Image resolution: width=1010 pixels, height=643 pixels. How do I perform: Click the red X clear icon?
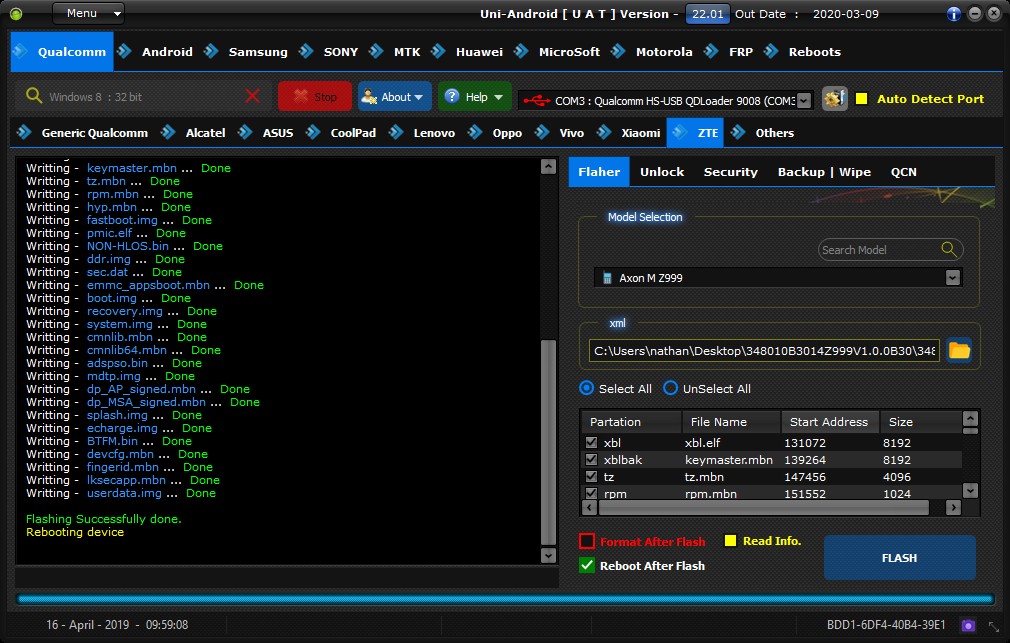click(x=252, y=97)
